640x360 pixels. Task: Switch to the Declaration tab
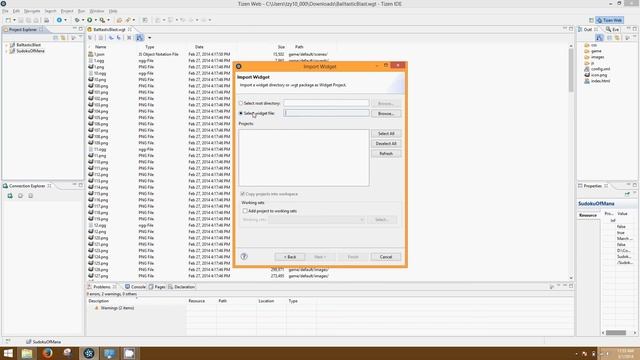182,287
